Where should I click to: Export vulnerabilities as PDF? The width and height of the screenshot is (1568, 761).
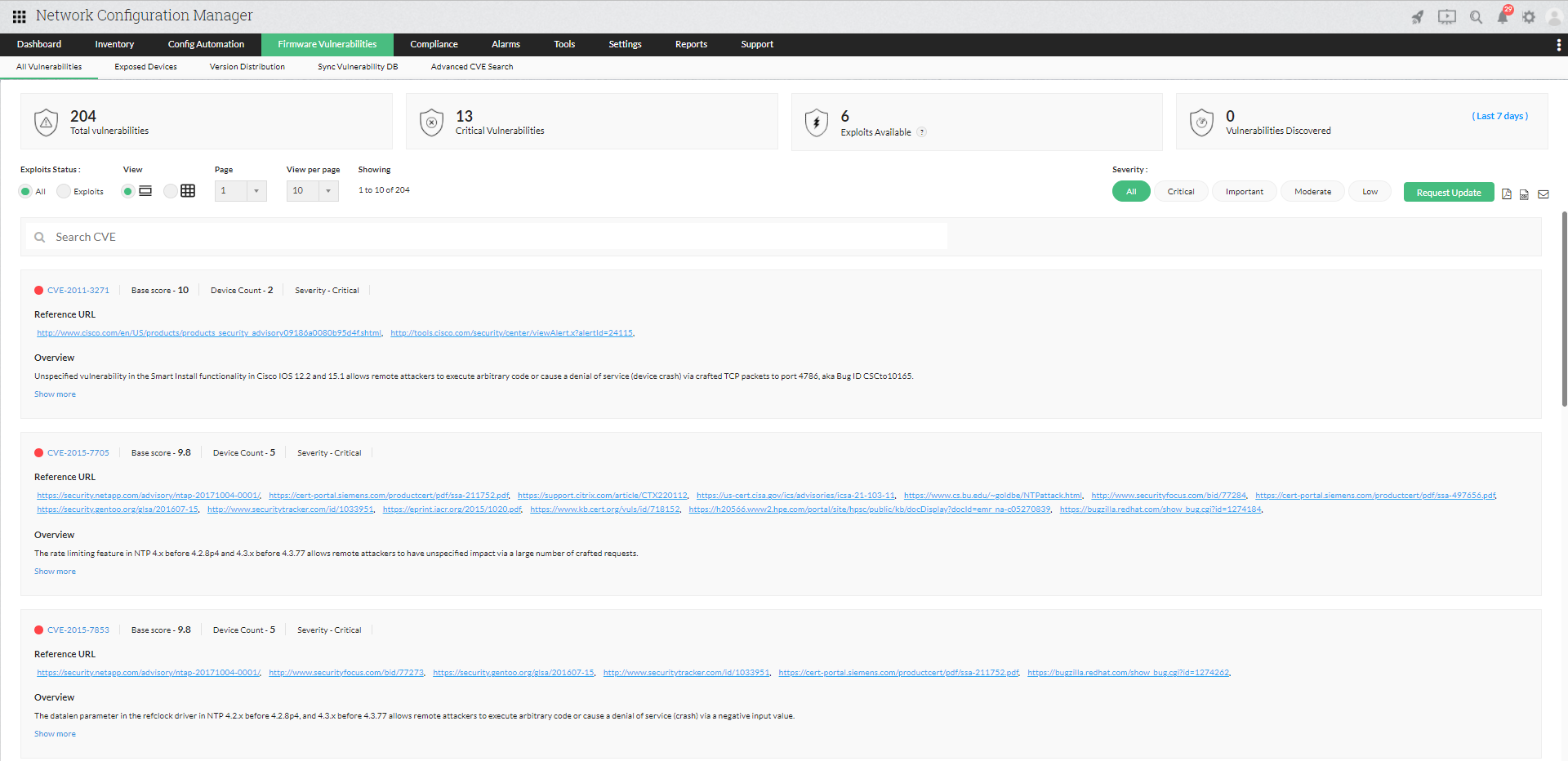tap(1507, 194)
